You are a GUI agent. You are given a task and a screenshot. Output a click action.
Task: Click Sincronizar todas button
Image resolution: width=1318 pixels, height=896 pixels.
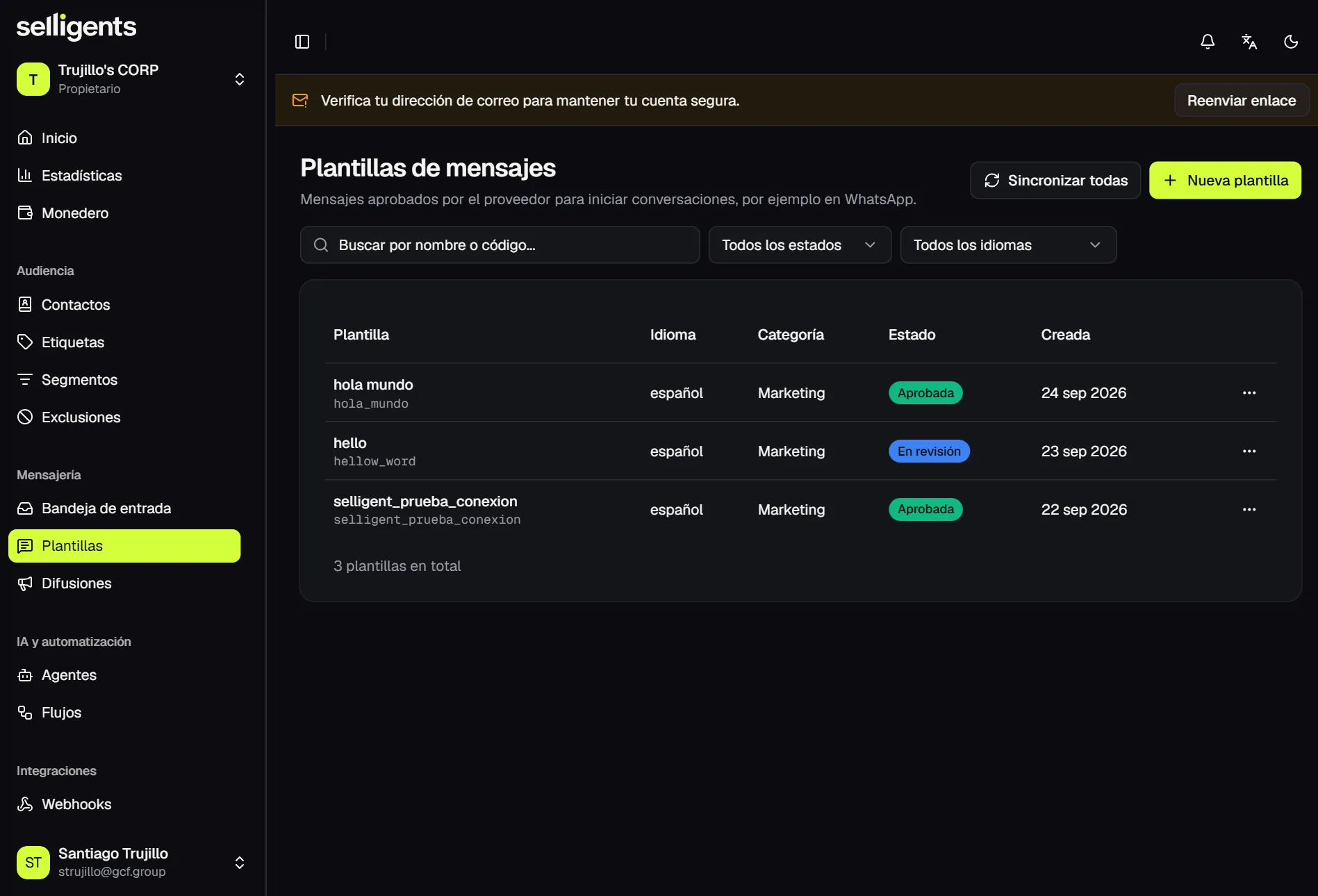1055,181
